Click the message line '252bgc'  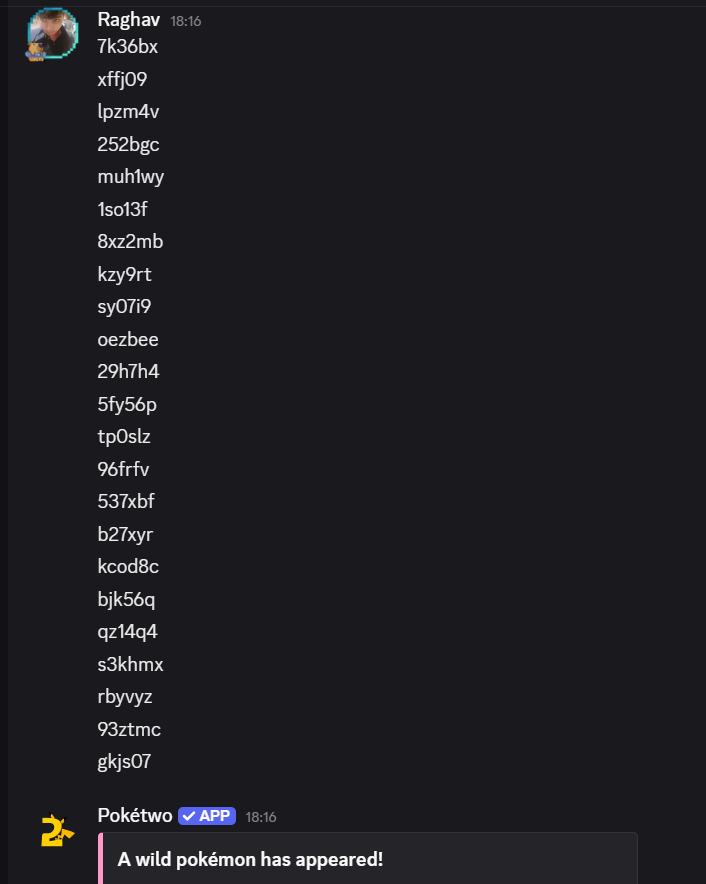(x=128, y=144)
